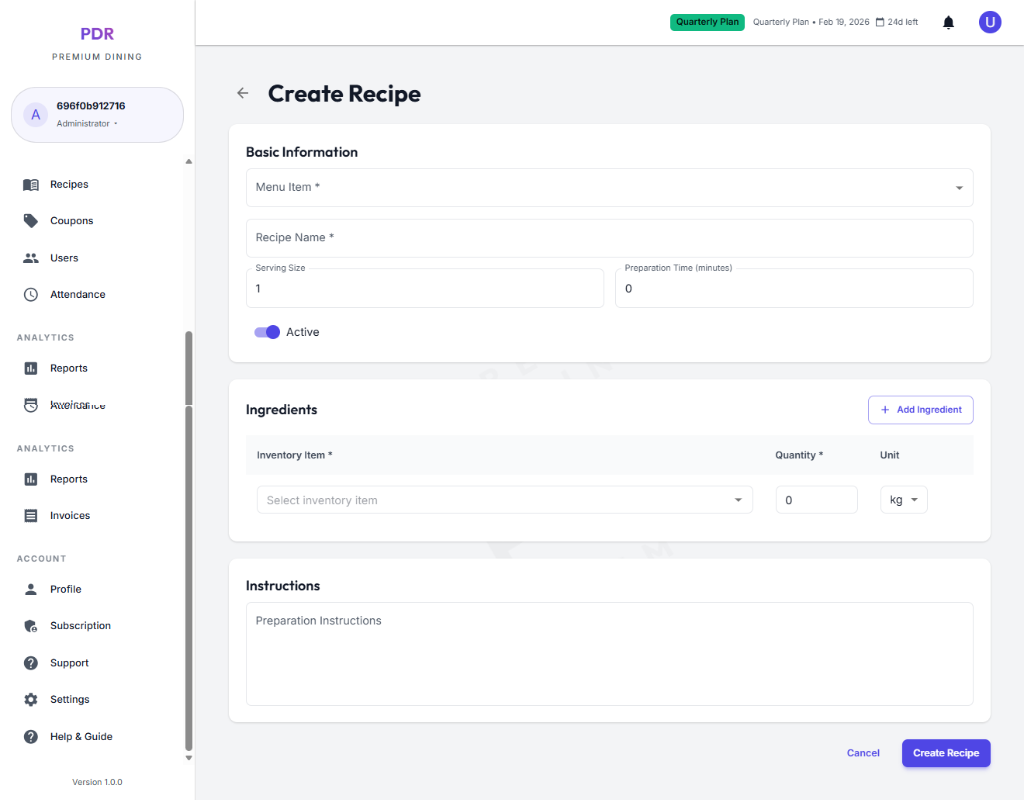The image size is (1024, 800).
Task: Click the user avatar in top bar
Action: pos(989,22)
